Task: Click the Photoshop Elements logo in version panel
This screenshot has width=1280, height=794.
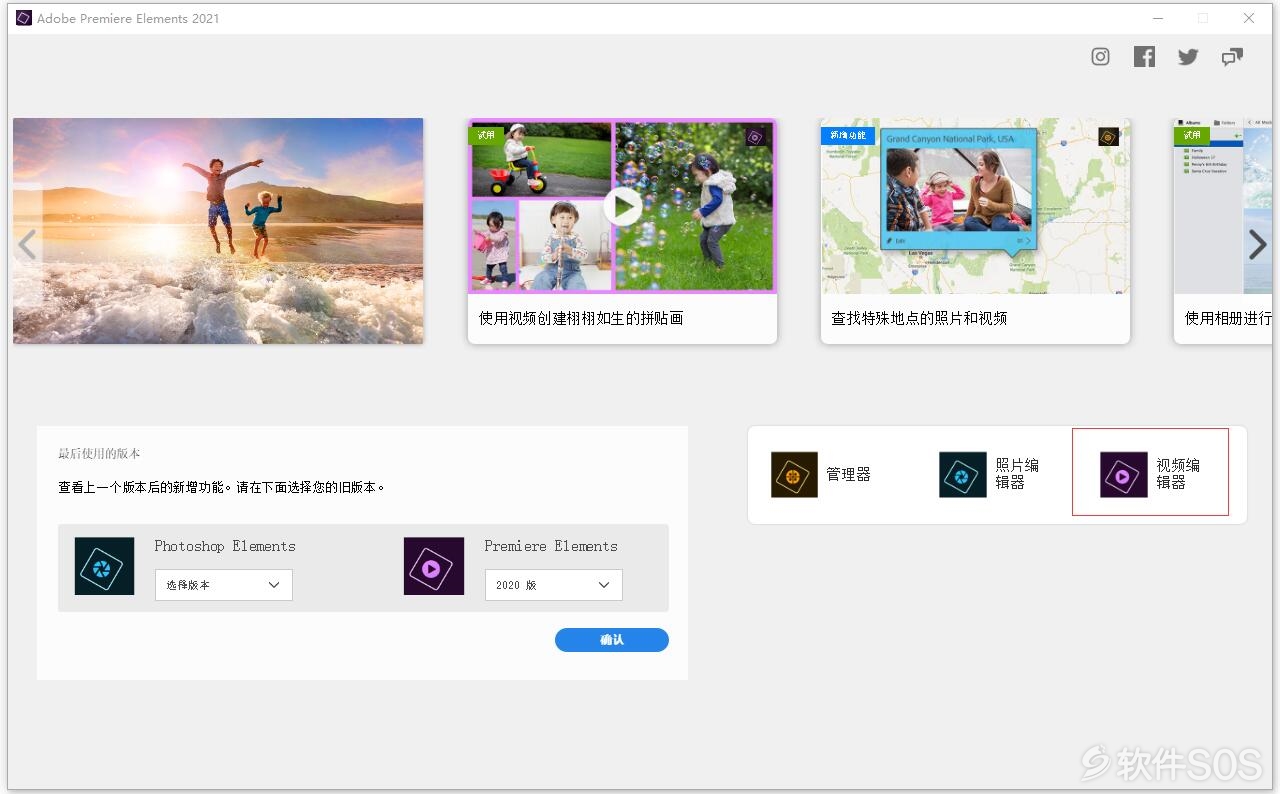Action: click(104, 566)
